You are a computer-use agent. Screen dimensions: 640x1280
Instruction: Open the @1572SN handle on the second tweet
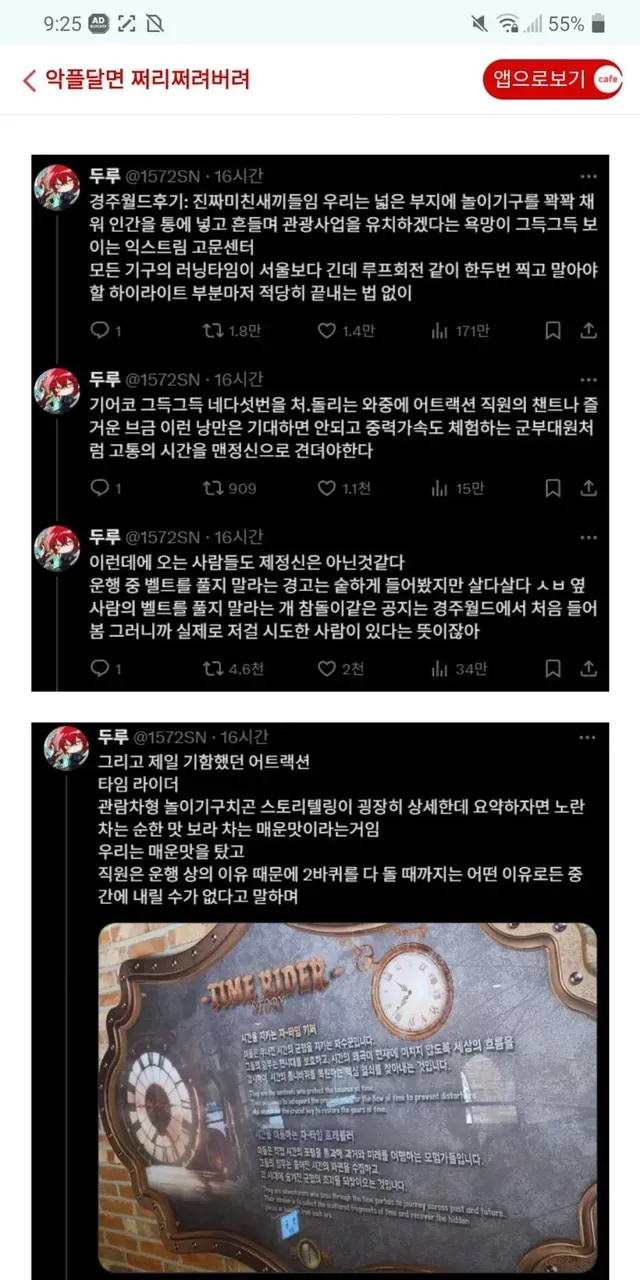161,378
